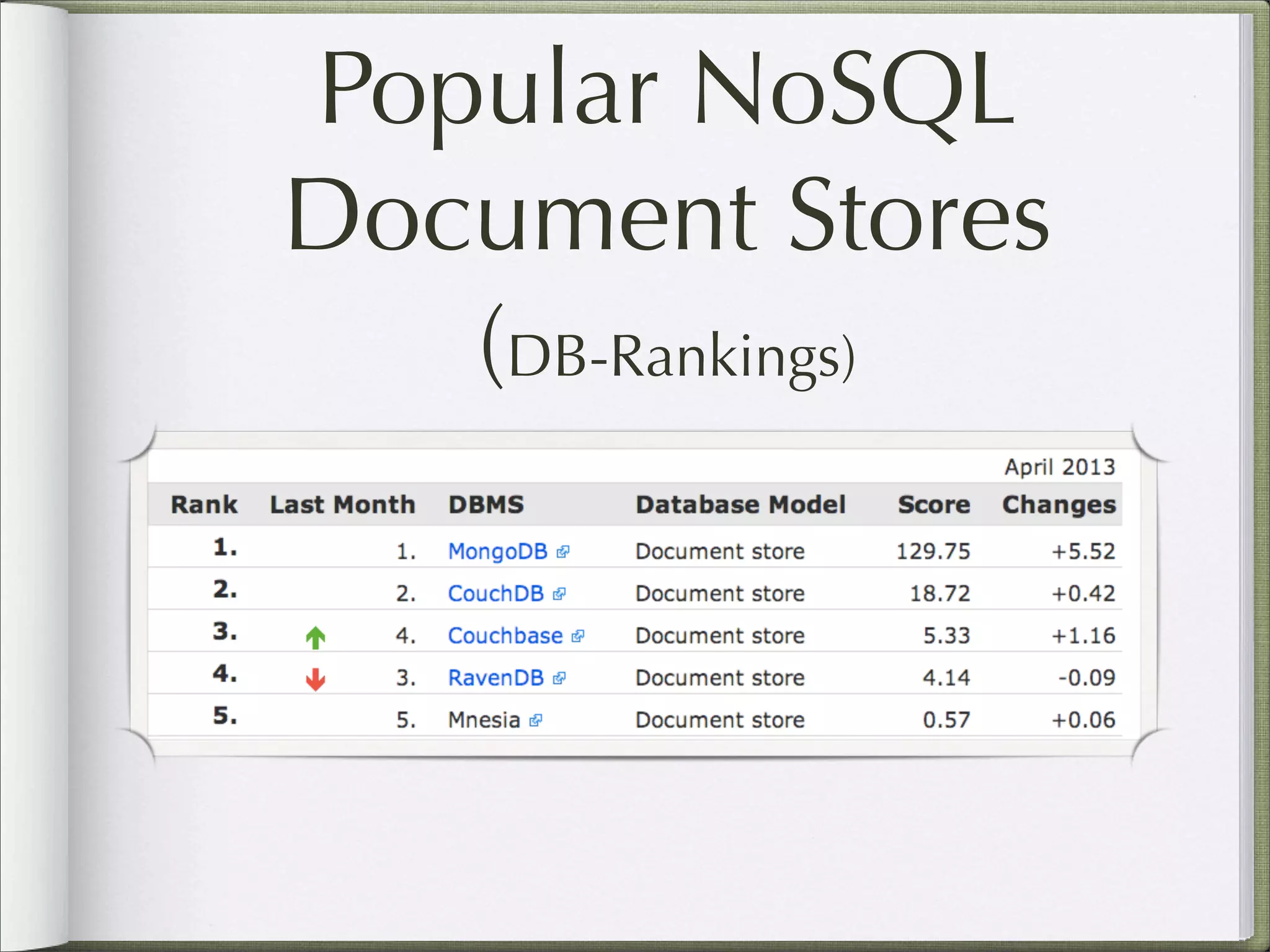Click bold rank 2. in CouchDB row

coord(225,589)
